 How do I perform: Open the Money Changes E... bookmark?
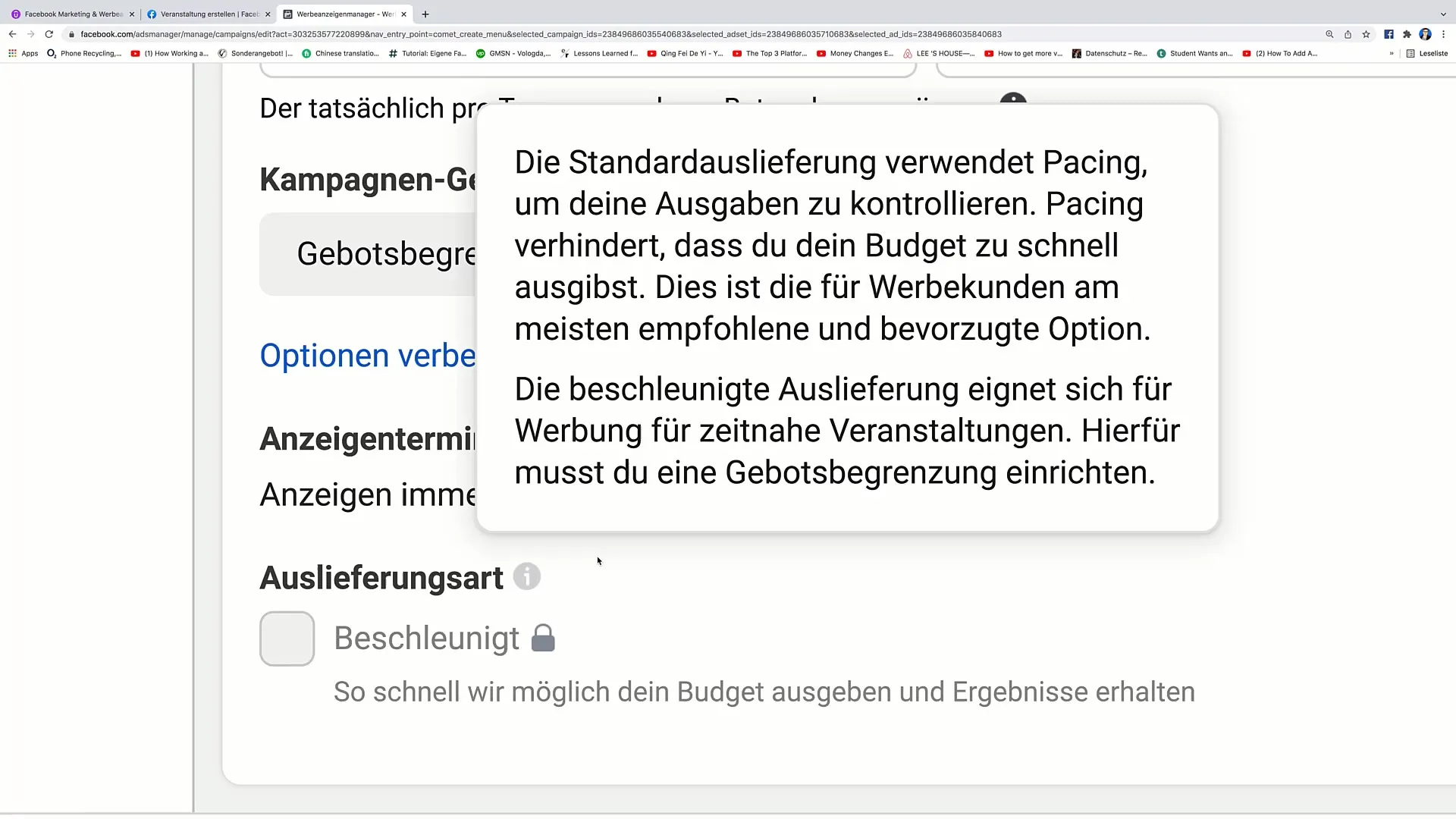[x=855, y=54]
